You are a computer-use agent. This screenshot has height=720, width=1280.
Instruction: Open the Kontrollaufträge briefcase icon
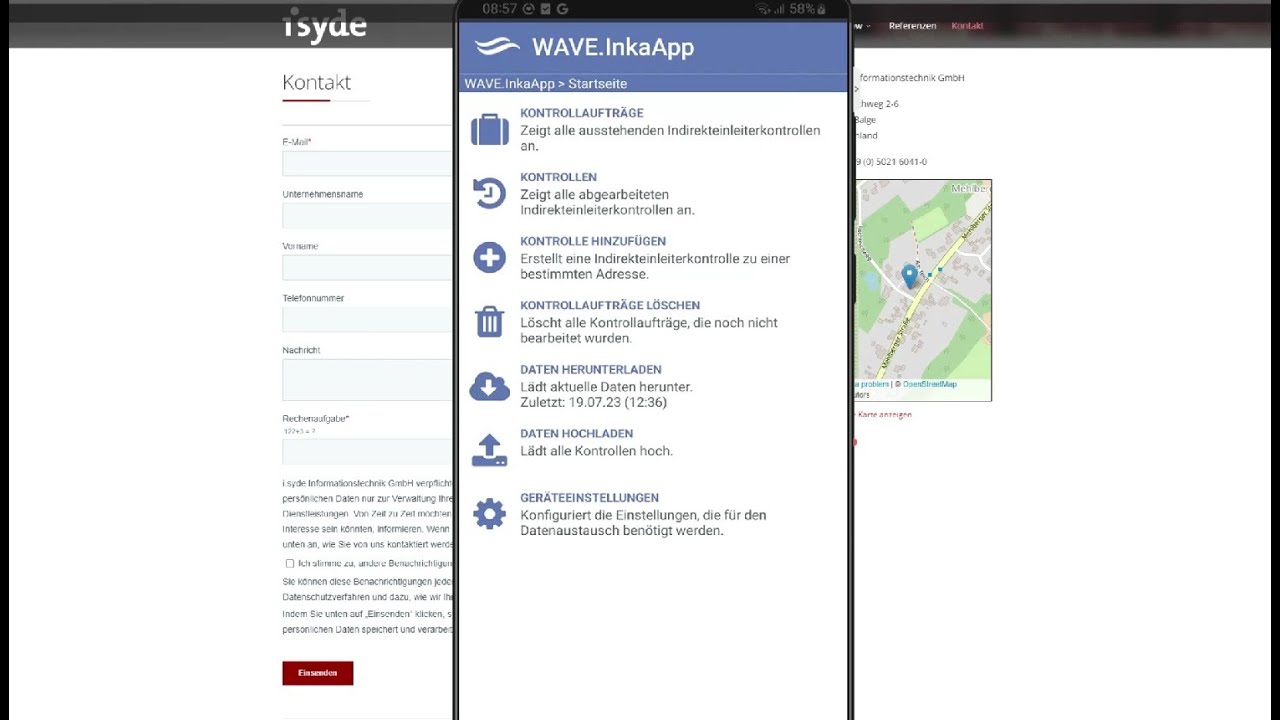[490, 130]
